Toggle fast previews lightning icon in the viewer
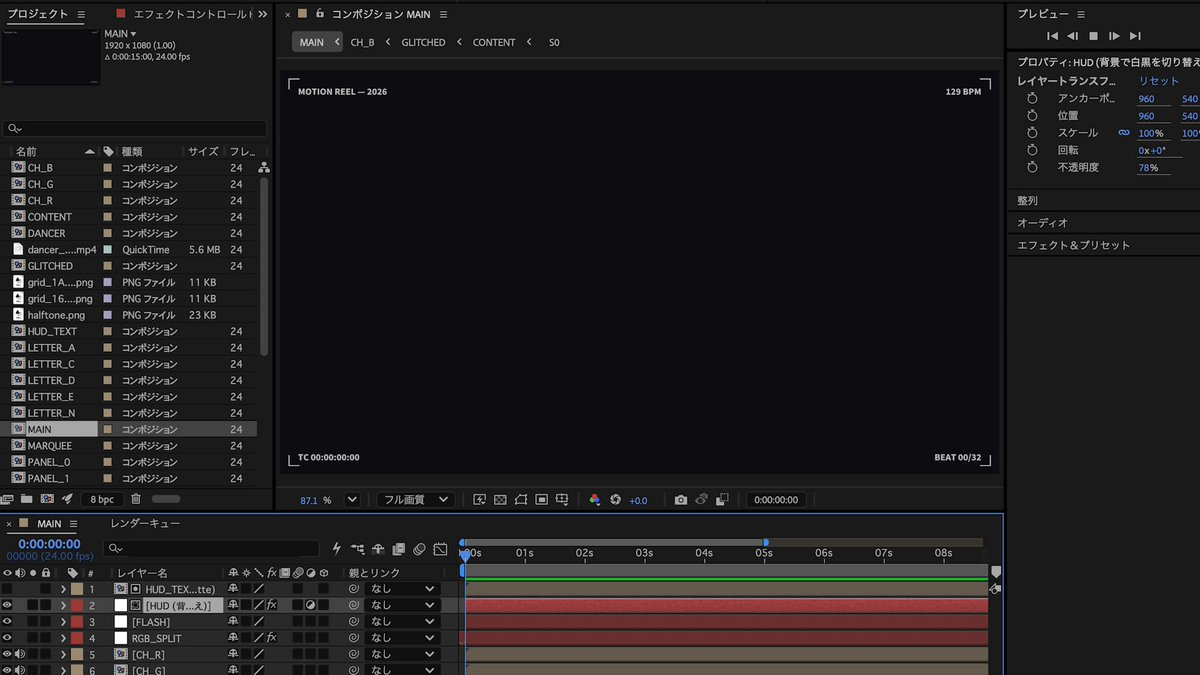 click(x=479, y=500)
